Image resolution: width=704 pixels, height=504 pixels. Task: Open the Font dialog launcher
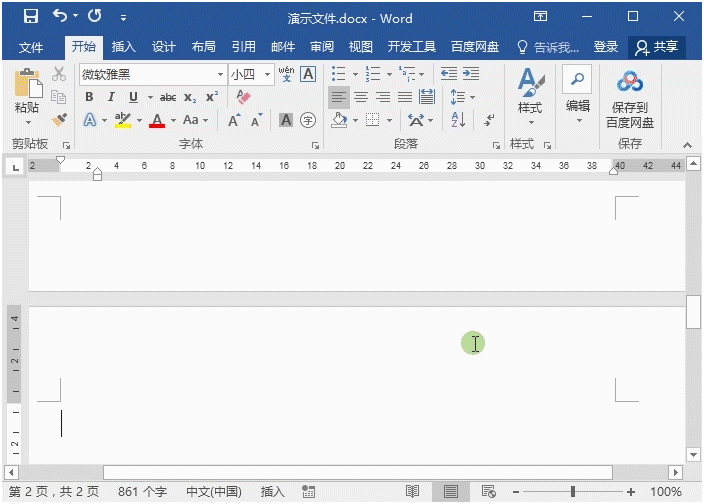(x=315, y=145)
